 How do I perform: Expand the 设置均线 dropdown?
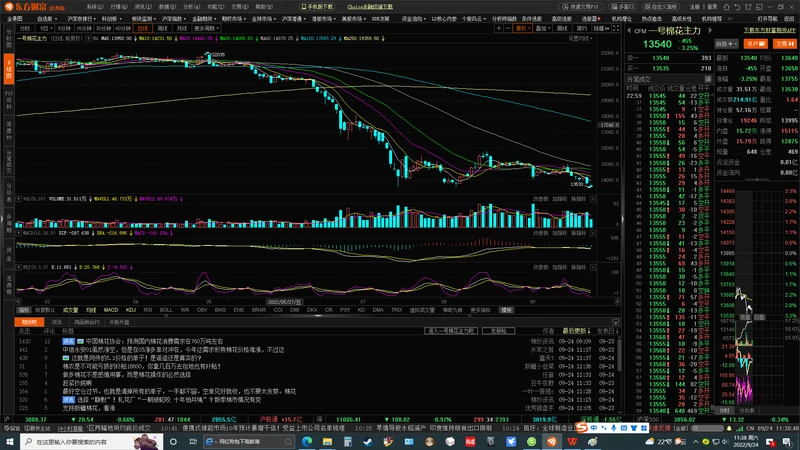581,38
